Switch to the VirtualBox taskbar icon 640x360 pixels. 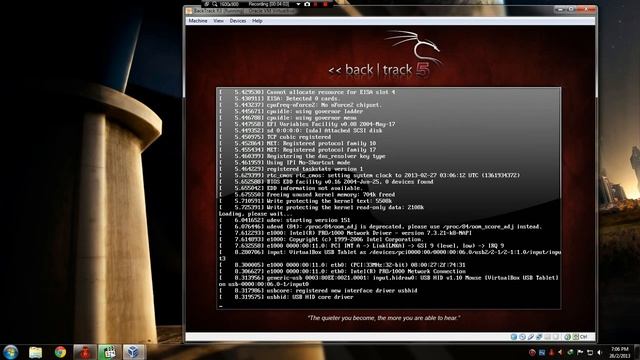(133, 352)
